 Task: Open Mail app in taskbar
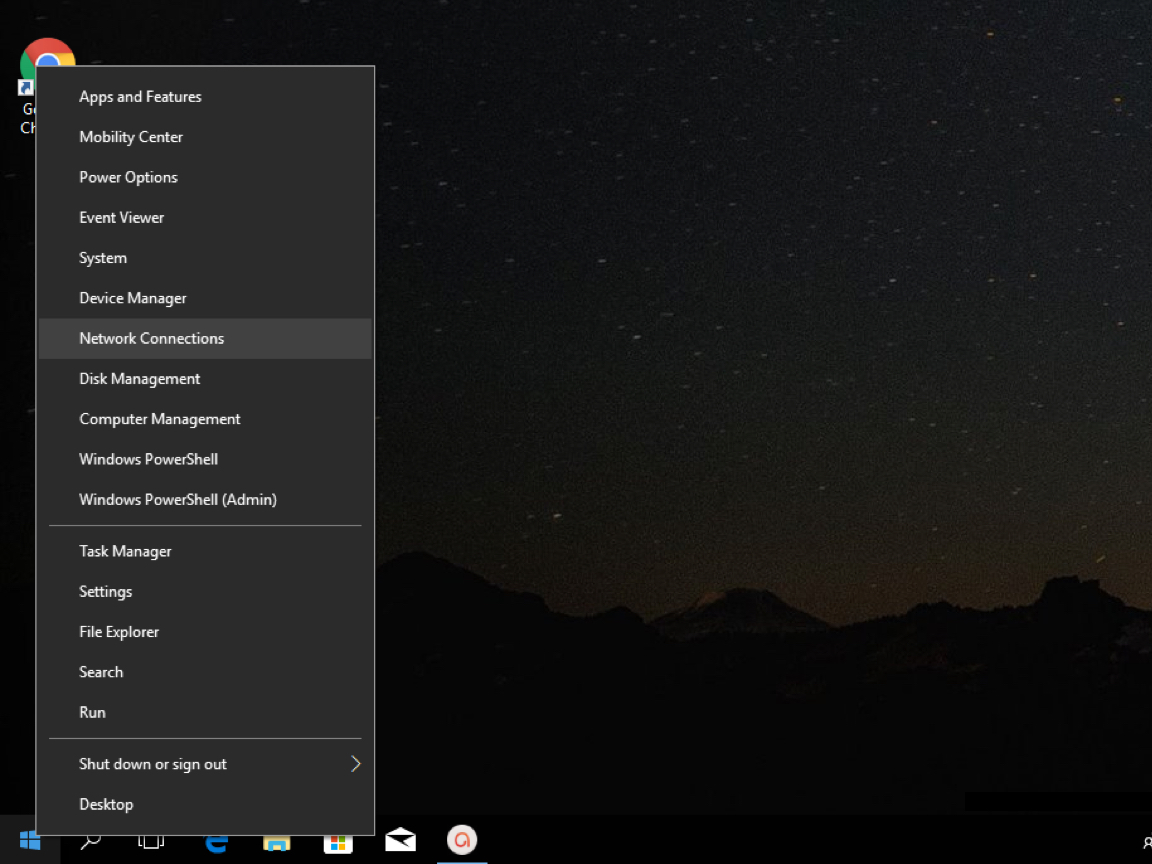[x=400, y=840]
